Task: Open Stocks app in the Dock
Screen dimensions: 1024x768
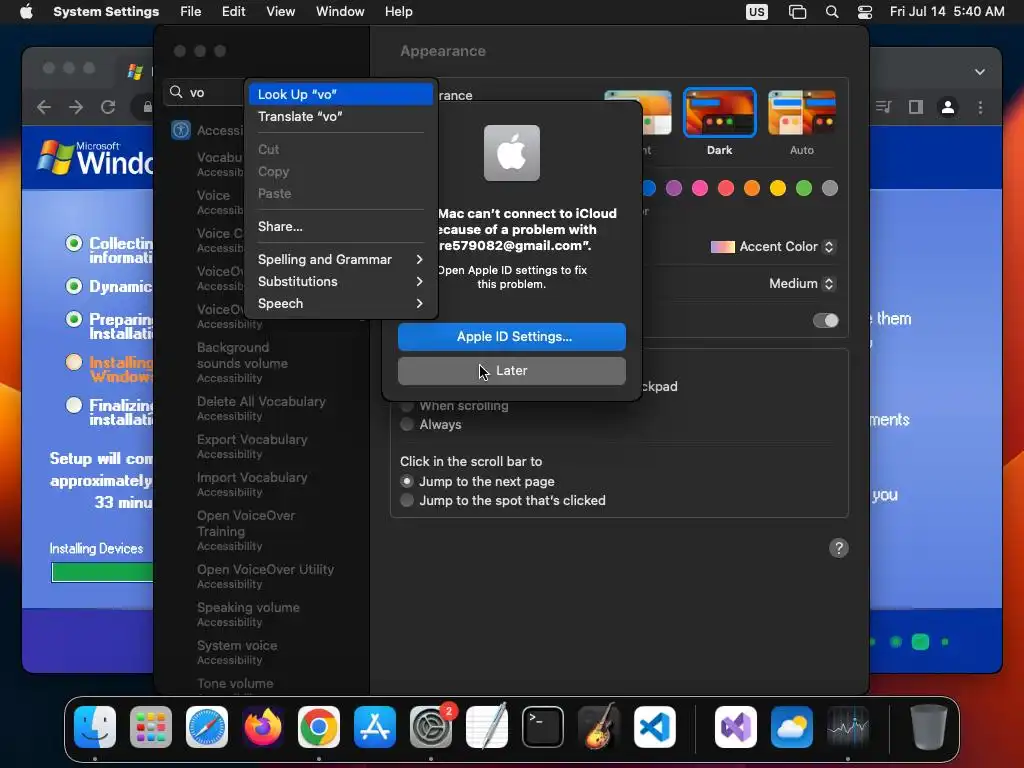Action: click(848, 727)
